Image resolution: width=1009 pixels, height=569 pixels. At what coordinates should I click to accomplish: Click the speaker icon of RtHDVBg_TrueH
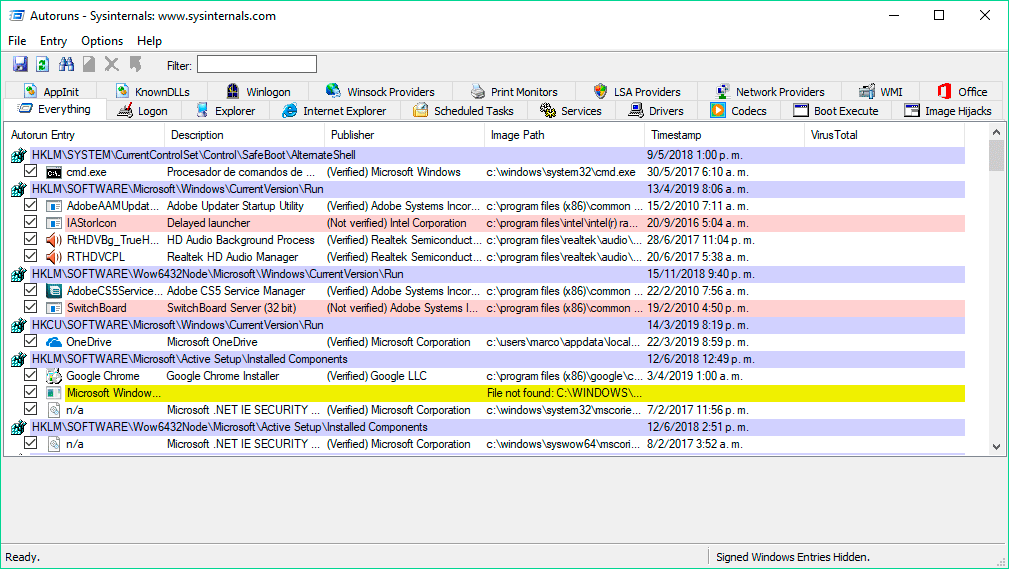point(54,240)
